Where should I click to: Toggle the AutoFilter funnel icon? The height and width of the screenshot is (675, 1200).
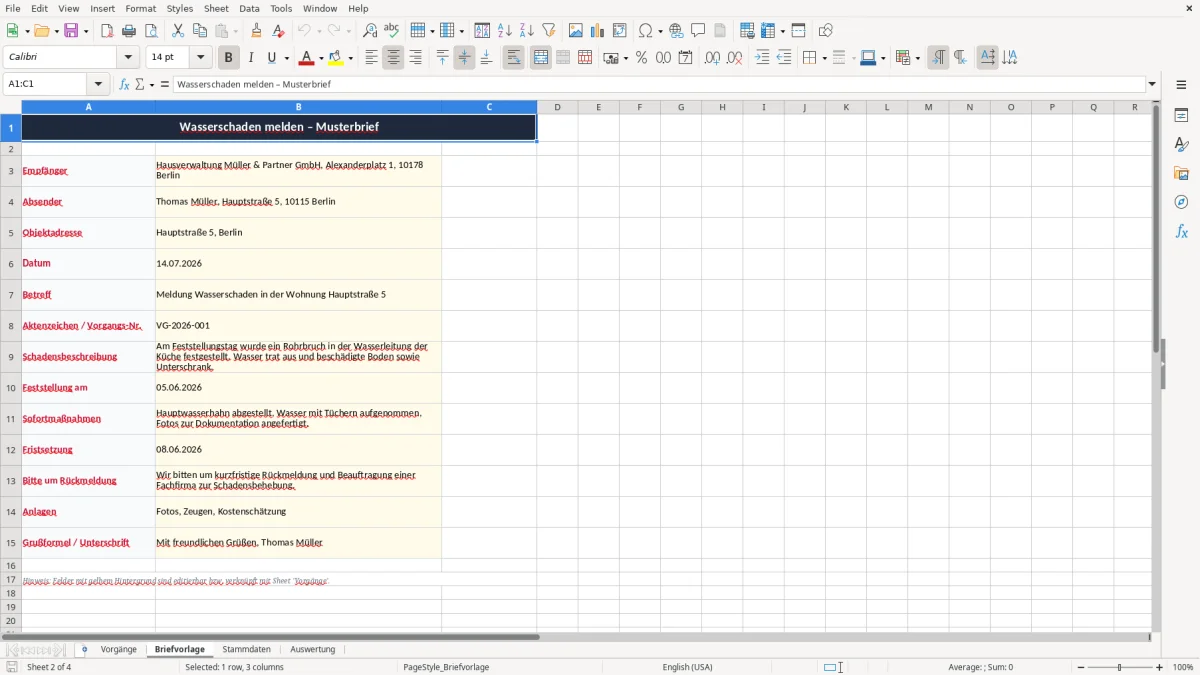tap(549, 31)
